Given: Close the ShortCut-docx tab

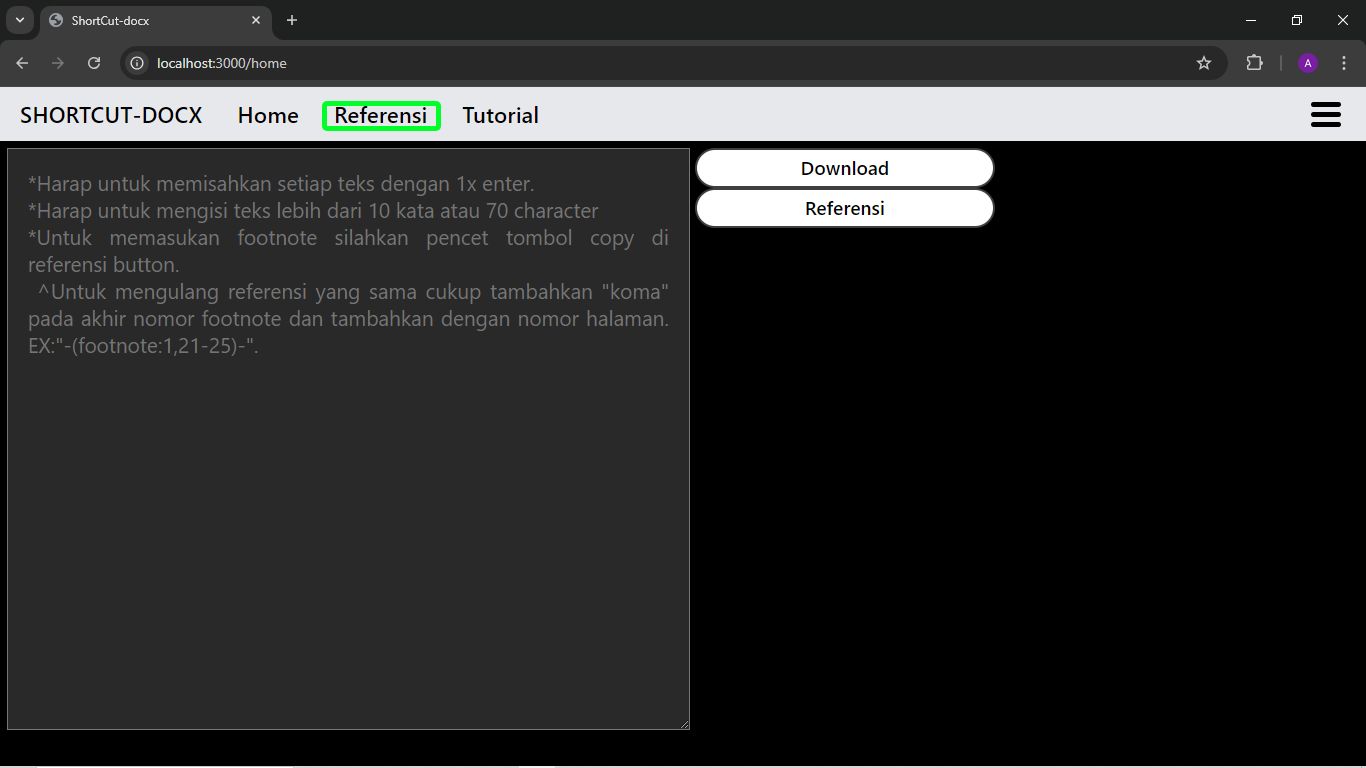Looking at the screenshot, I should tap(257, 20).
